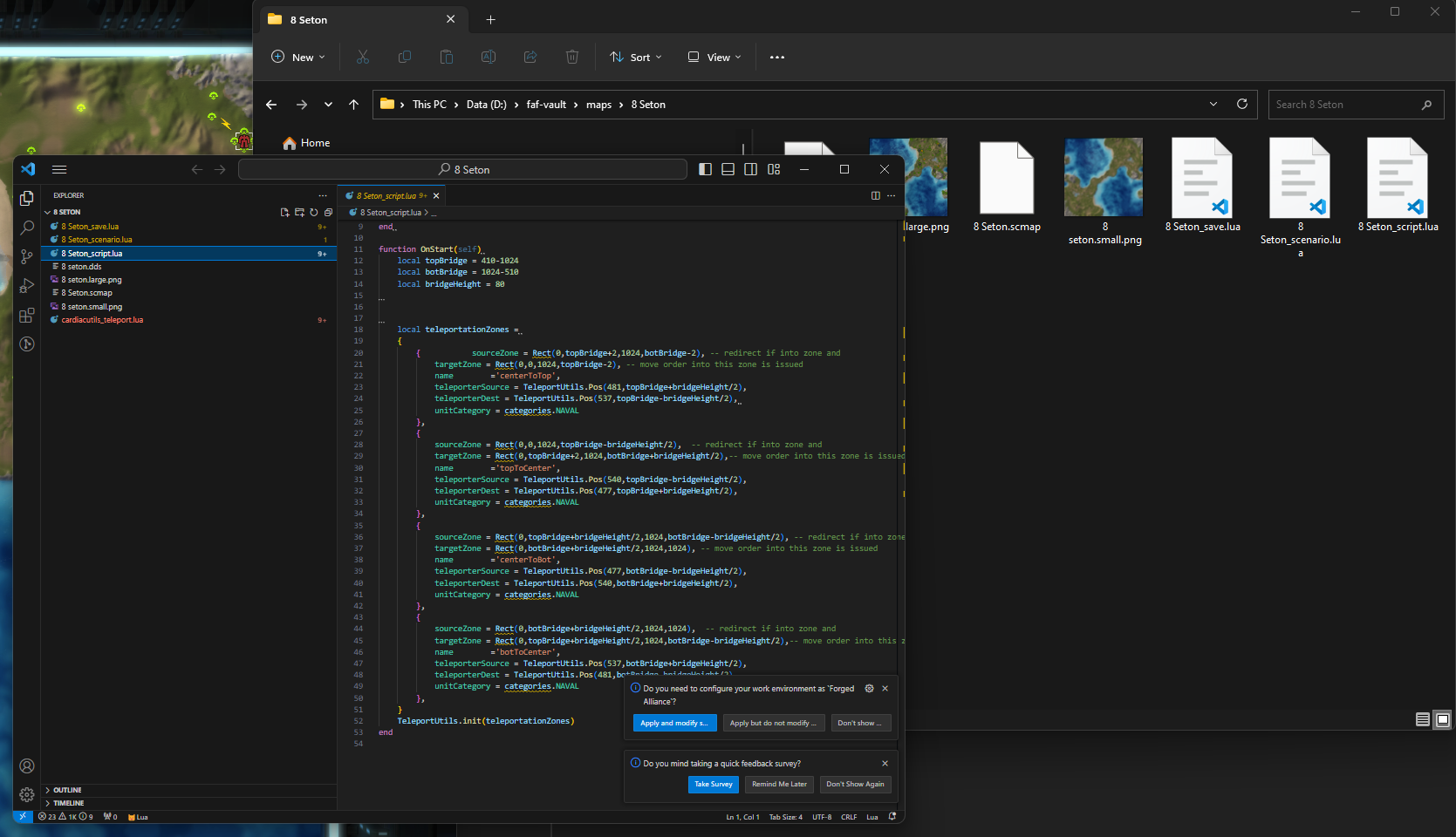Collapse all folders in the explorer

(x=328, y=212)
